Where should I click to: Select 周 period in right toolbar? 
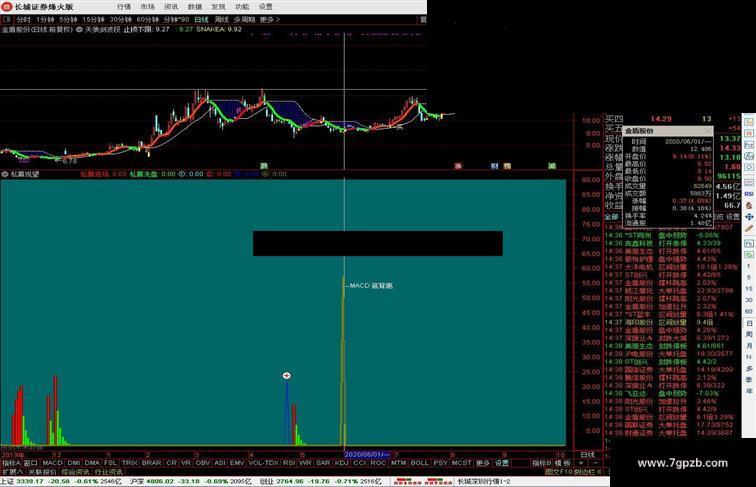749,334
